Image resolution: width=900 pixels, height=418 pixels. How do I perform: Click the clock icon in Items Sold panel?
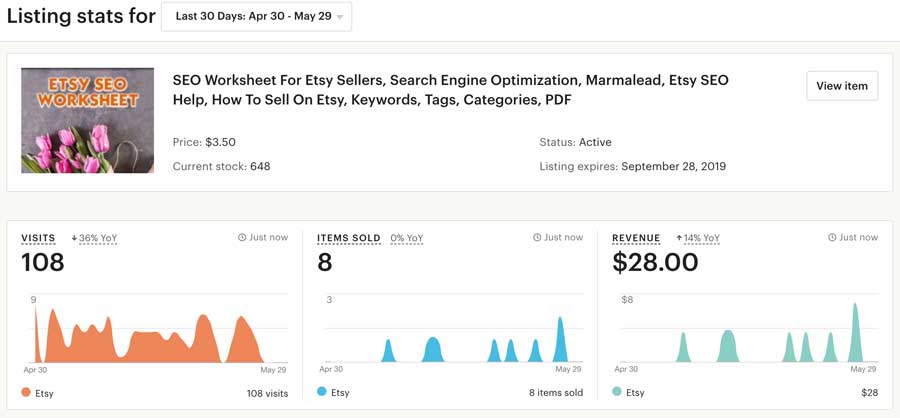tap(537, 237)
